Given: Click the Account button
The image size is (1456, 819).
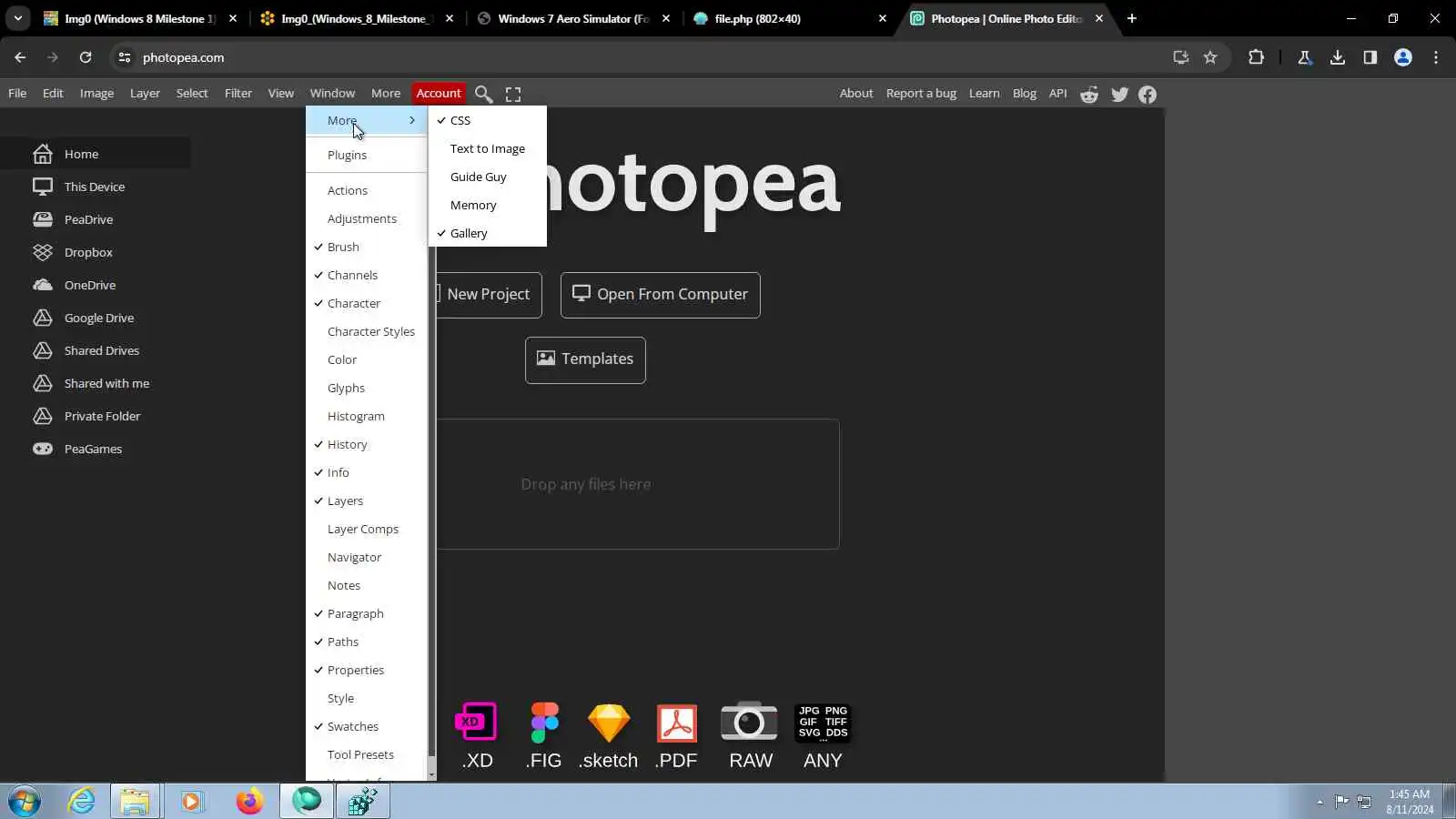Looking at the screenshot, I should pyautogui.click(x=439, y=93).
